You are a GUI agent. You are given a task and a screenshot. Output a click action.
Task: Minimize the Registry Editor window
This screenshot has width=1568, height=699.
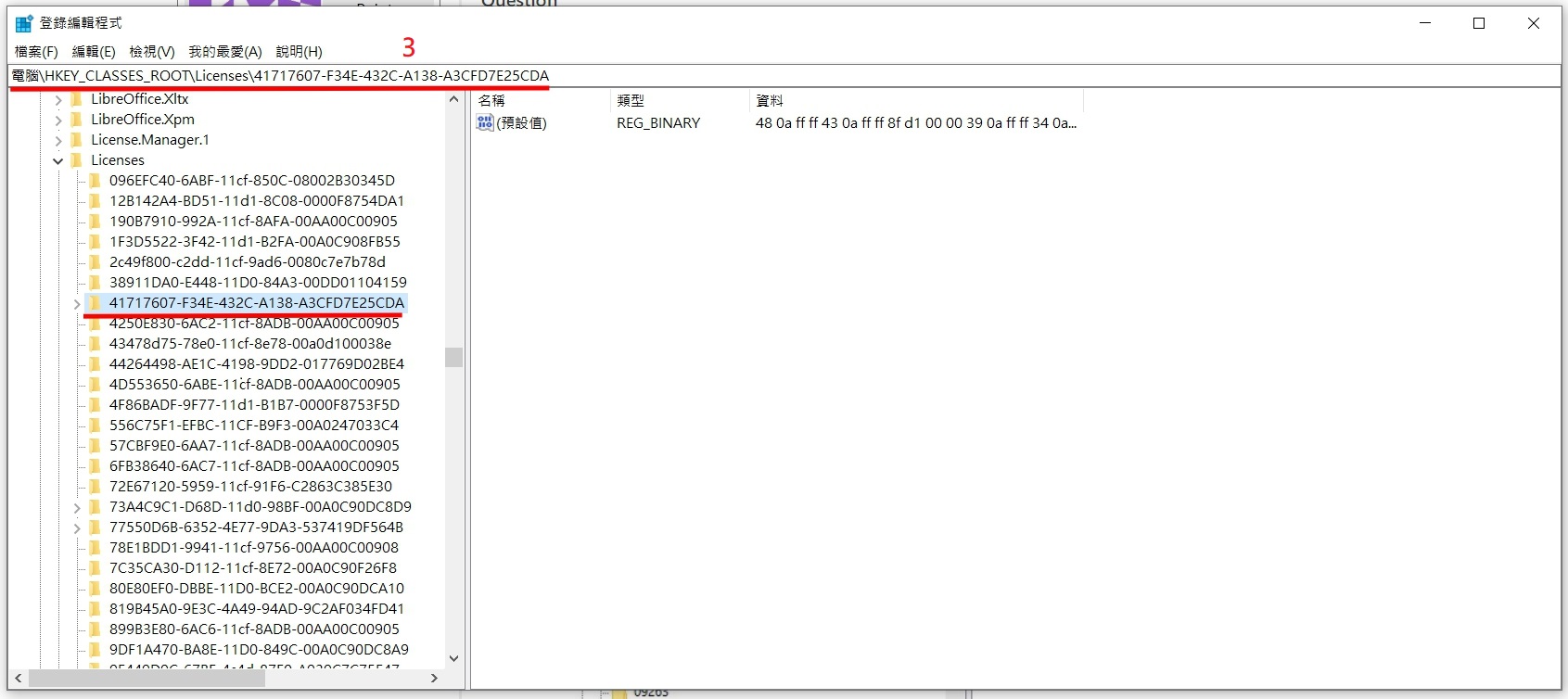coord(1425,23)
